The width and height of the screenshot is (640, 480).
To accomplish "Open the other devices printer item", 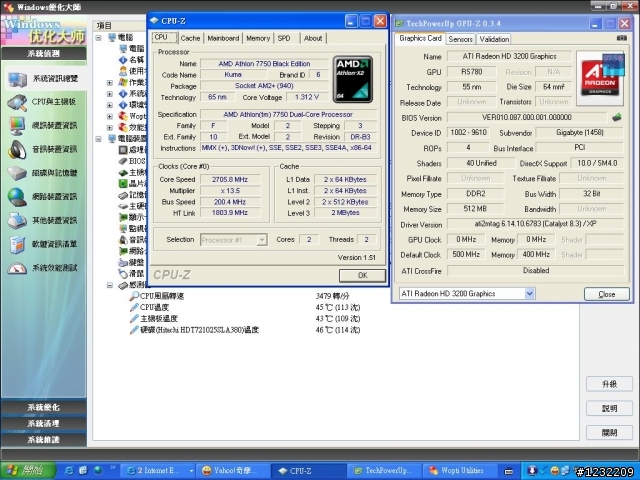I will pyautogui.click(x=44, y=220).
